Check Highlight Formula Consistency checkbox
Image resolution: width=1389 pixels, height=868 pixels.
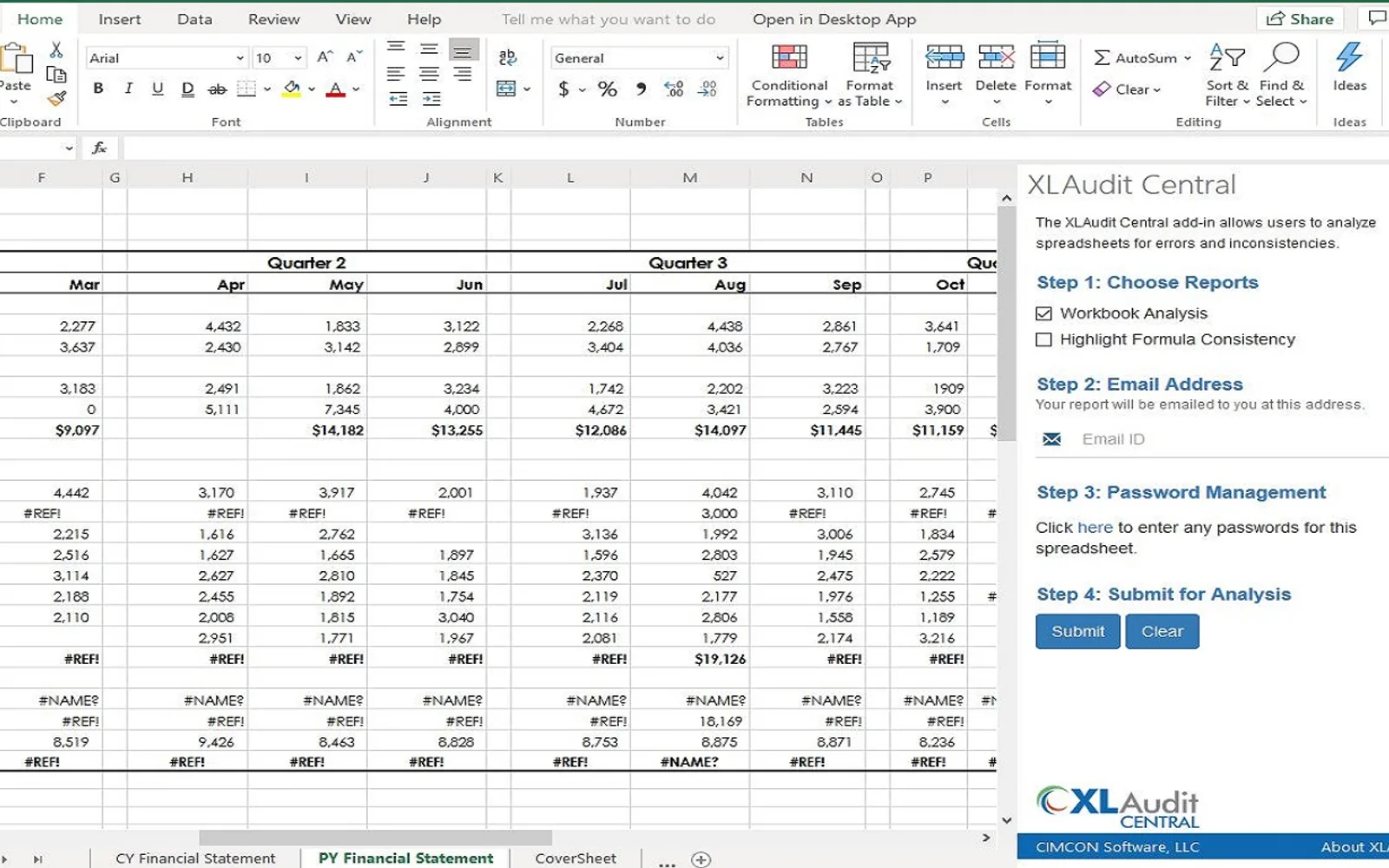click(1043, 339)
